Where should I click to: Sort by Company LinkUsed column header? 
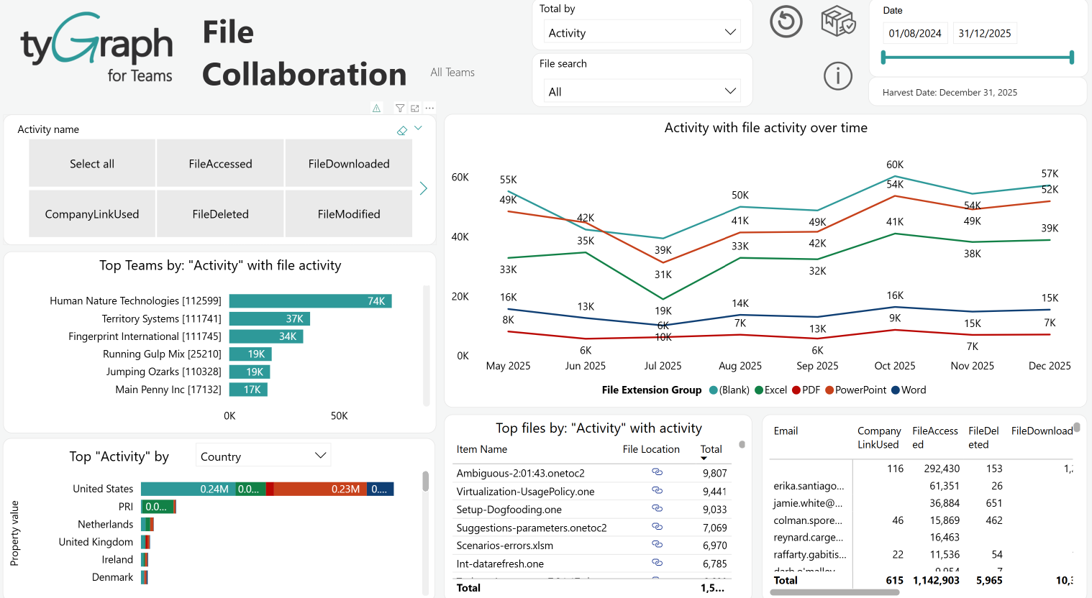pos(878,438)
